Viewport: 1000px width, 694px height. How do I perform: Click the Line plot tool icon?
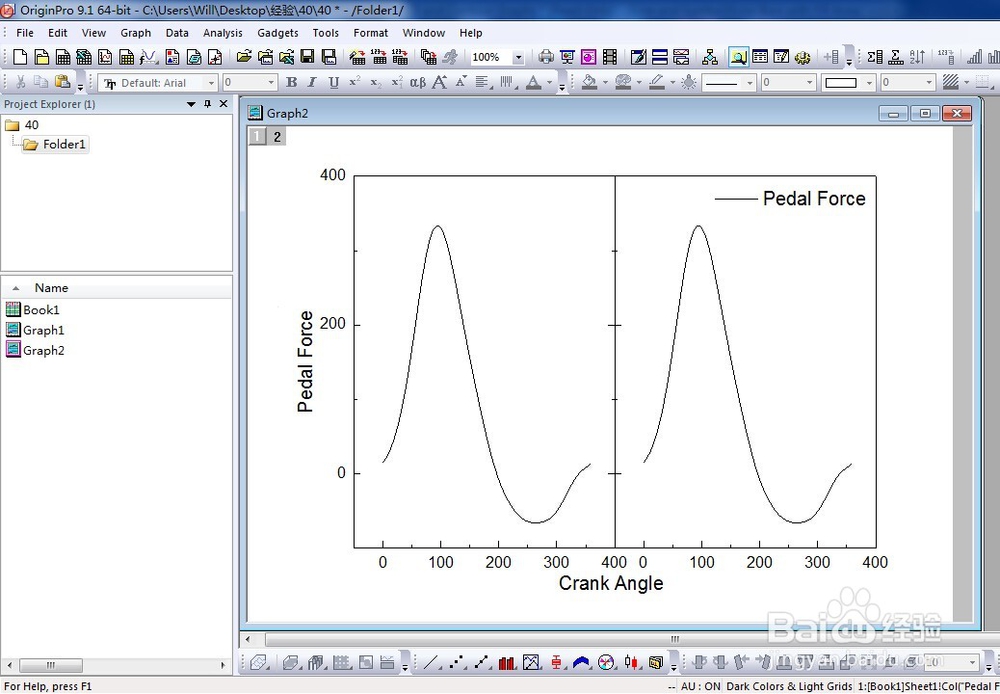pyautogui.click(x=431, y=662)
